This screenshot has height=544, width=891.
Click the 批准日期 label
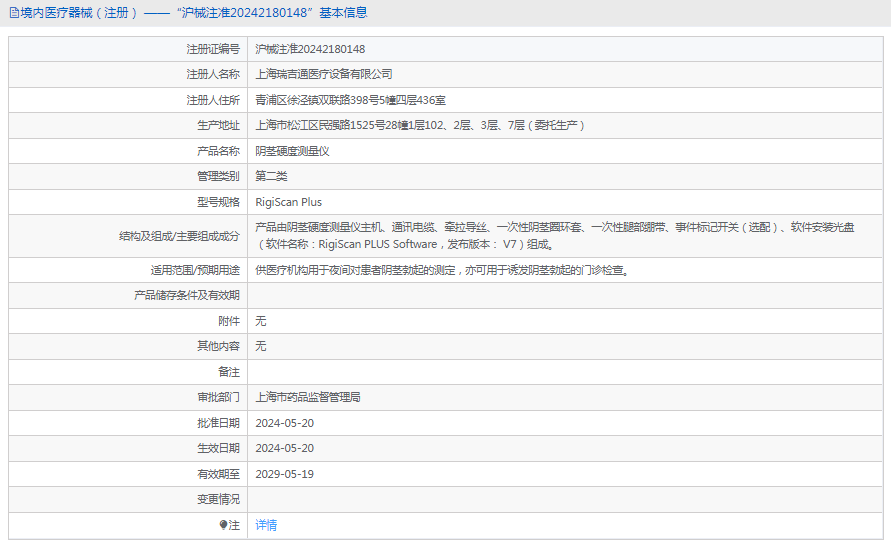point(219,423)
